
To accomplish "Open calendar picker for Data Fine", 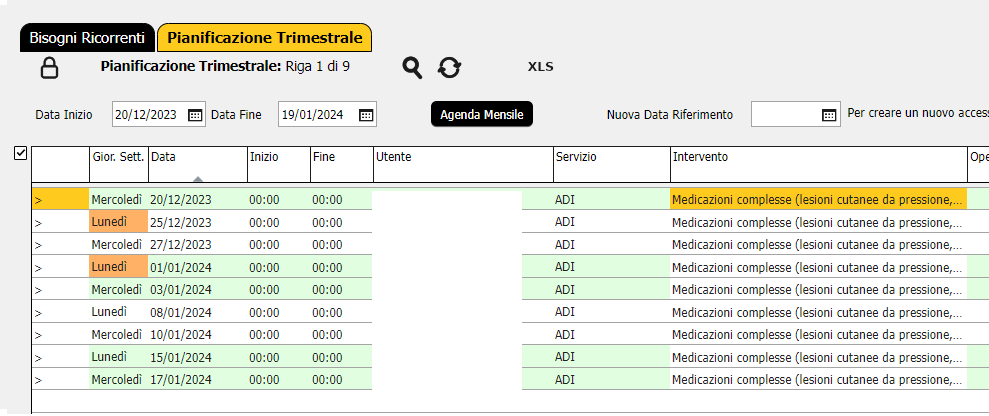I will [366, 115].
